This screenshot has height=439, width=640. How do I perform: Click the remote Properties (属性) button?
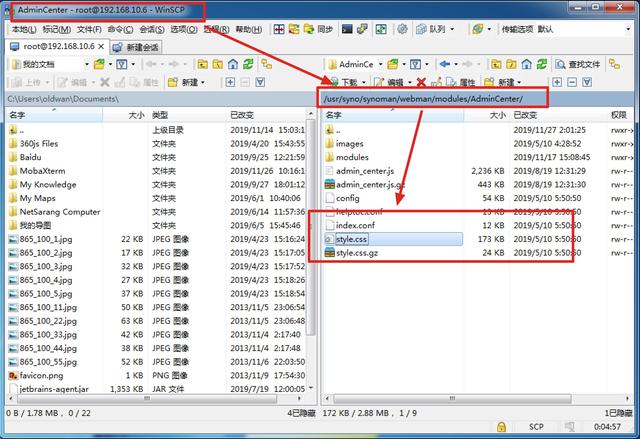click(460, 82)
